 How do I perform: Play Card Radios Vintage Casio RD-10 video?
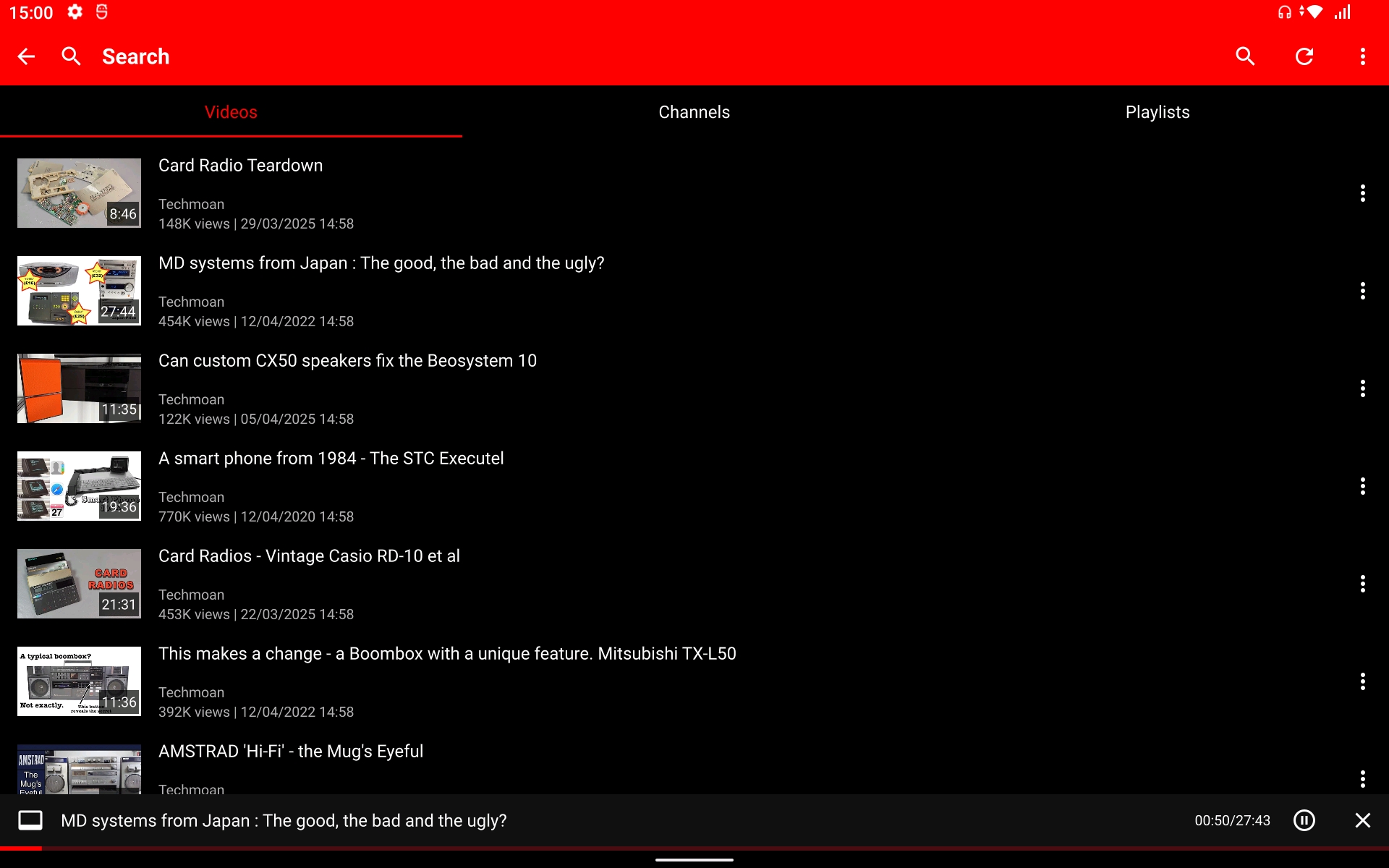coord(694,584)
